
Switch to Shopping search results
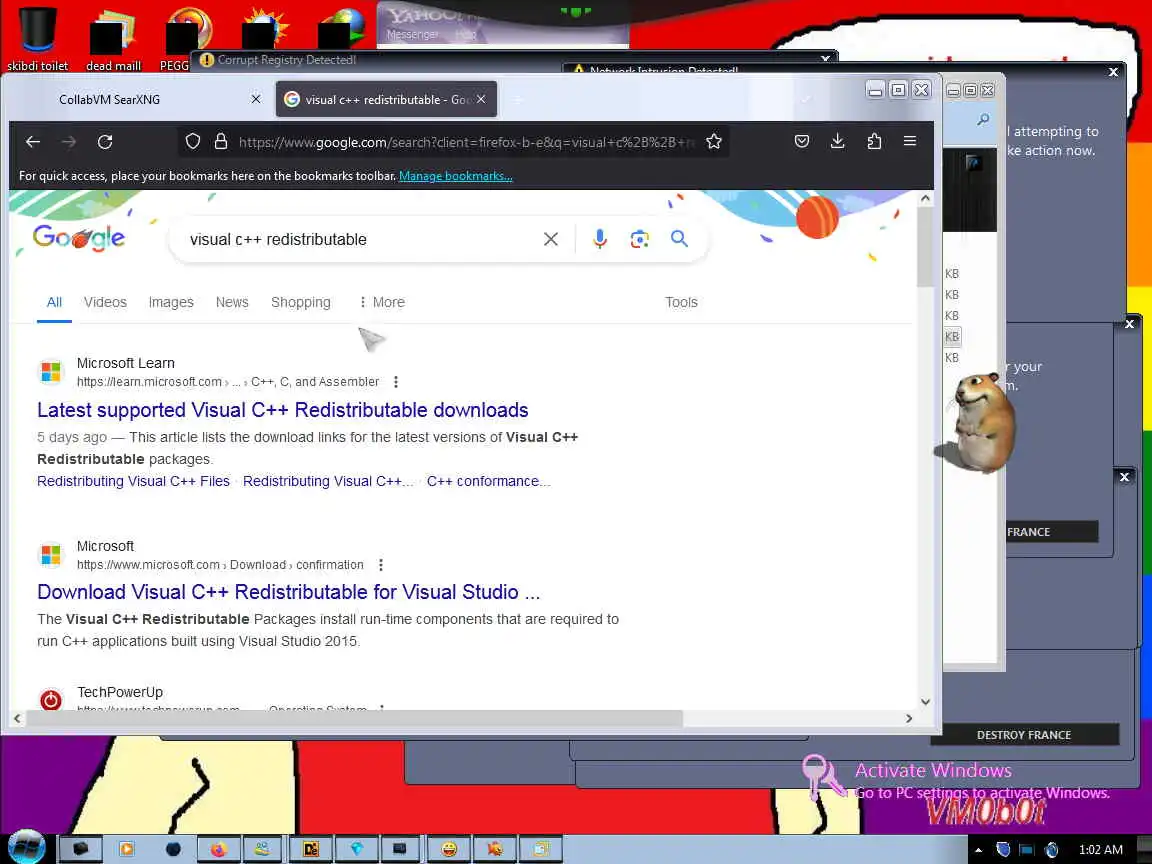click(300, 303)
